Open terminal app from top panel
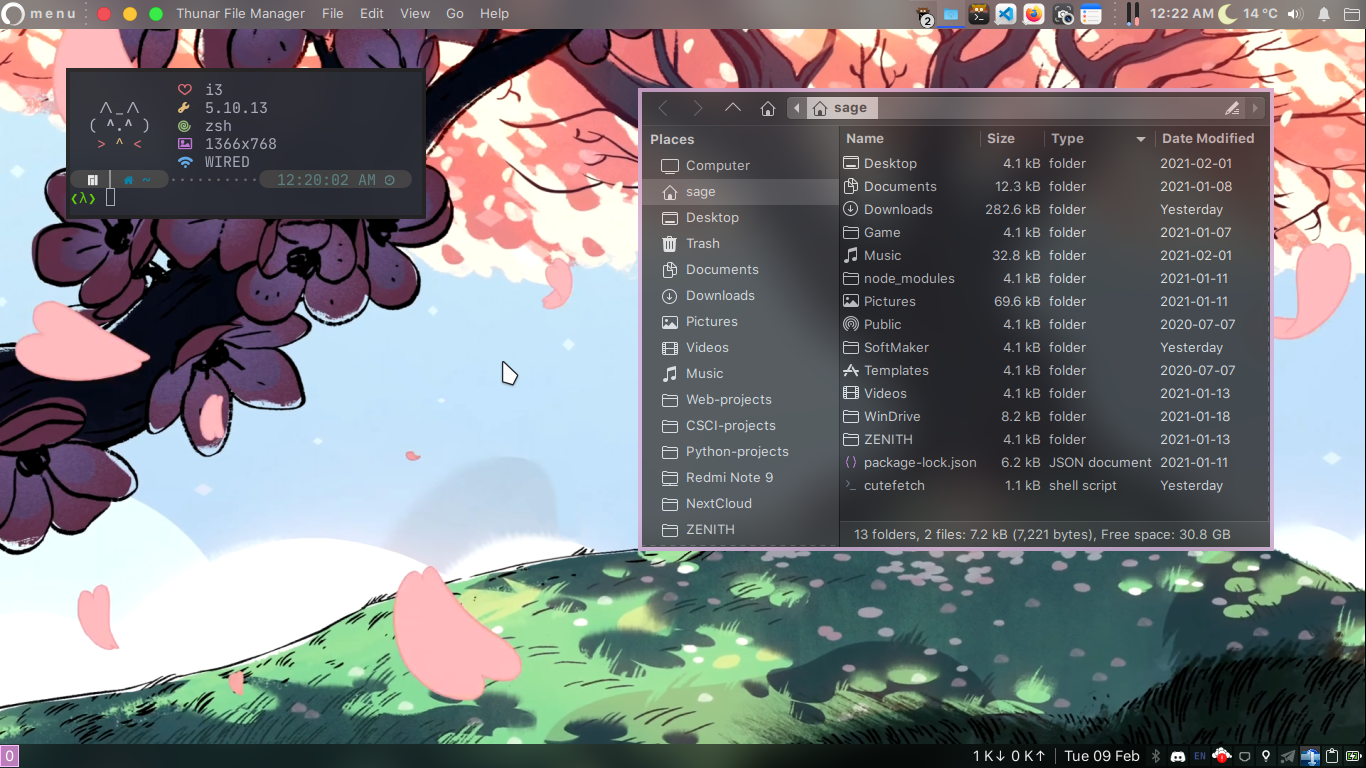 tap(980, 14)
